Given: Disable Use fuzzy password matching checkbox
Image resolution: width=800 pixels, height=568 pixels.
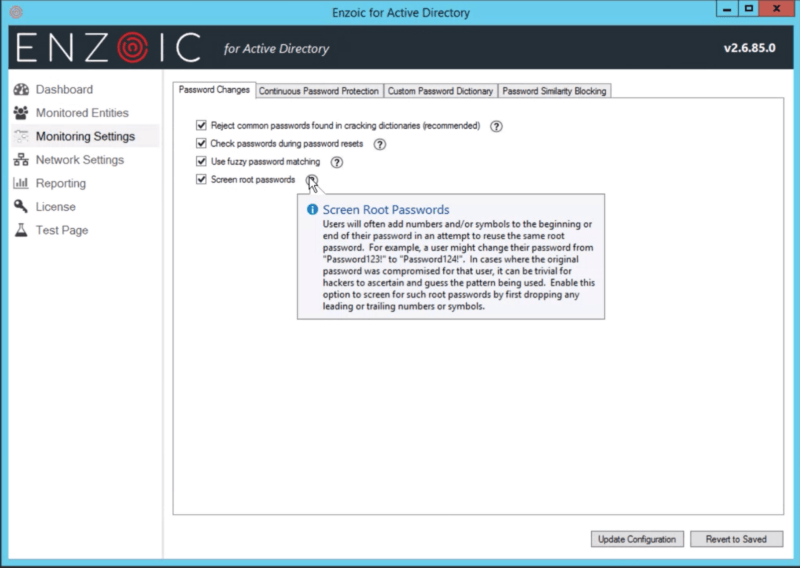Looking at the screenshot, I should click(201, 162).
